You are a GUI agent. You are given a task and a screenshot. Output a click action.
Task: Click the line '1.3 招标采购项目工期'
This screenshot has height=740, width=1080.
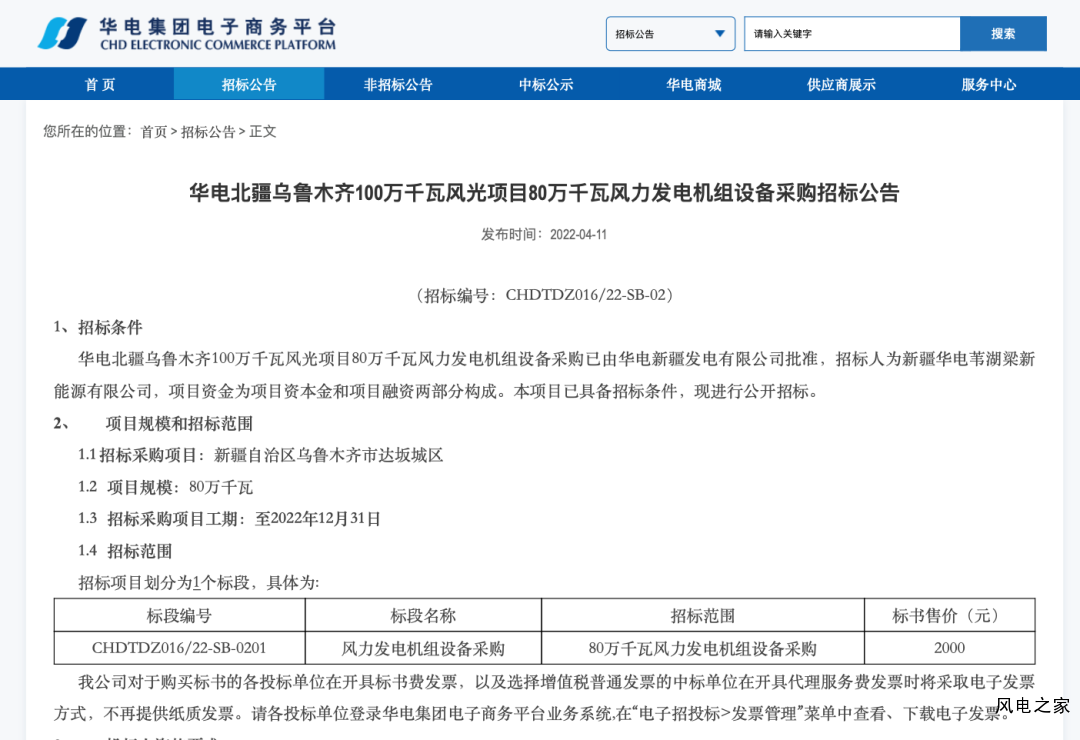(x=229, y=519)
